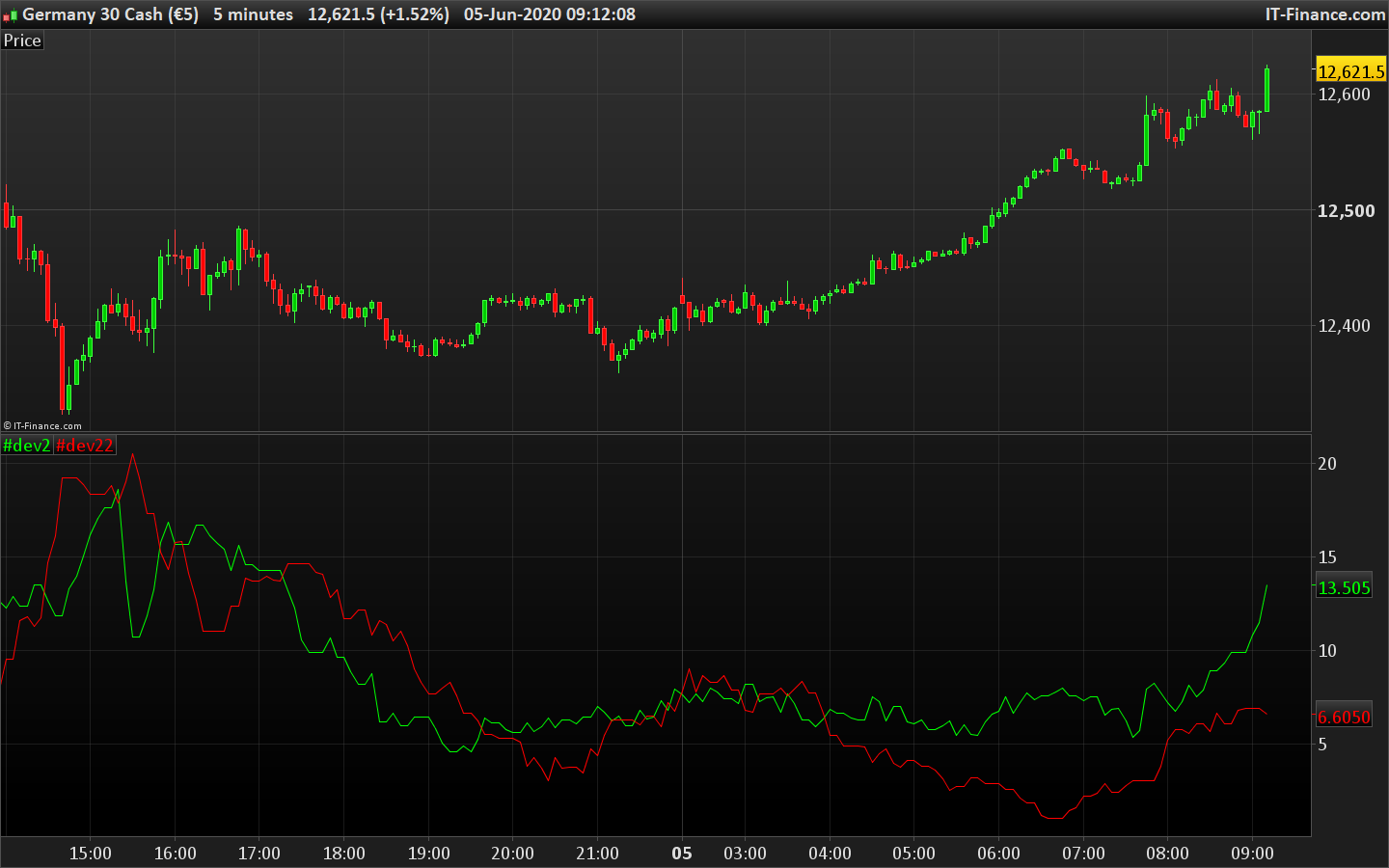
Task: Click the 12,500 price axis label
Action: [x=1346, y=211]
